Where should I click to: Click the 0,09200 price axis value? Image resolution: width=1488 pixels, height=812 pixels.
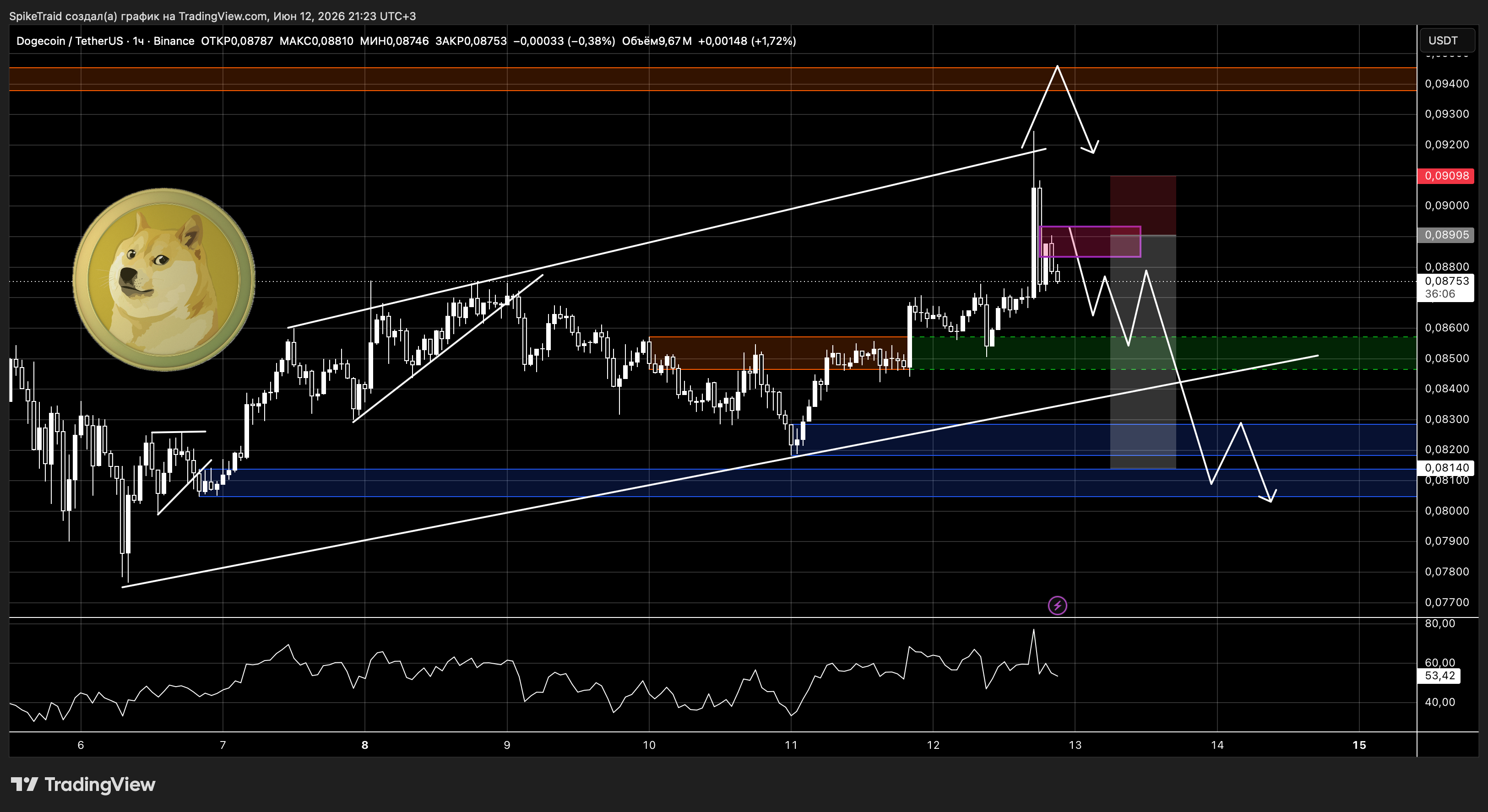click(1447, 144)
